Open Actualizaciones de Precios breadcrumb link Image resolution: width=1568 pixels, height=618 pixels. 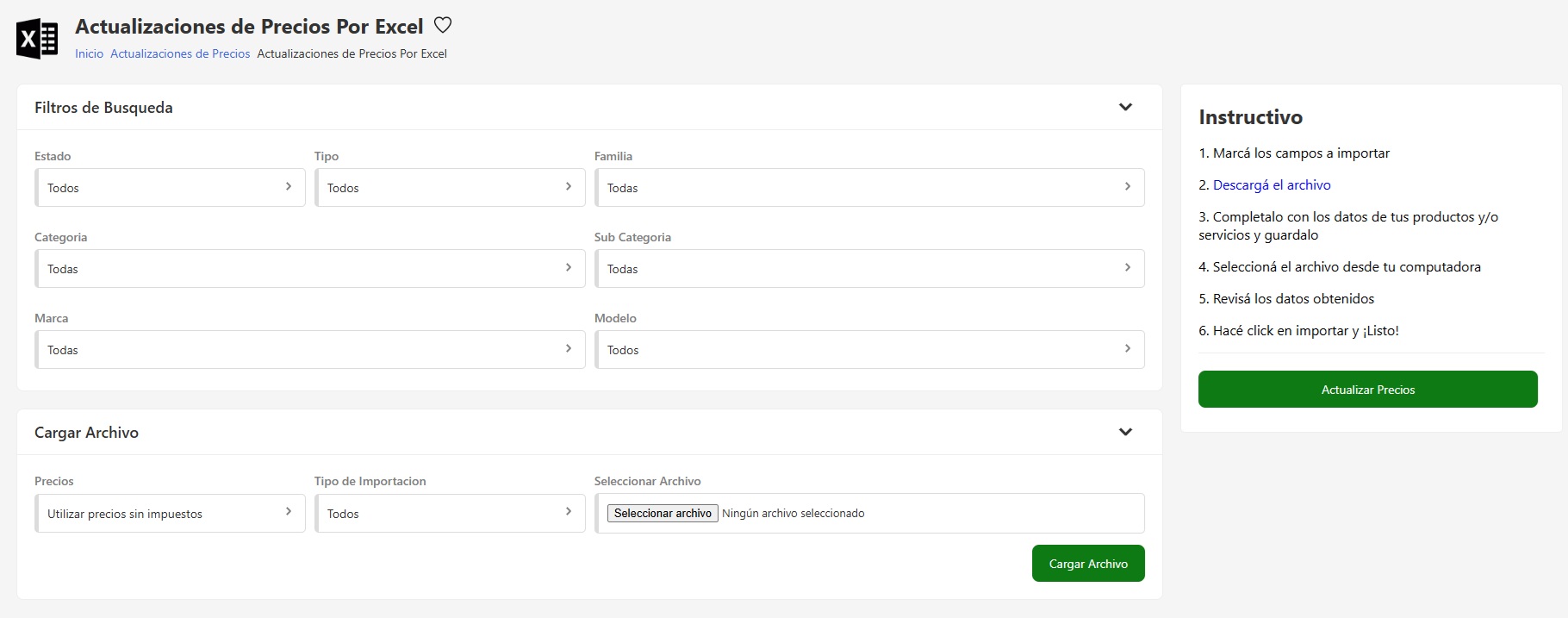click(x=180, y=53)
